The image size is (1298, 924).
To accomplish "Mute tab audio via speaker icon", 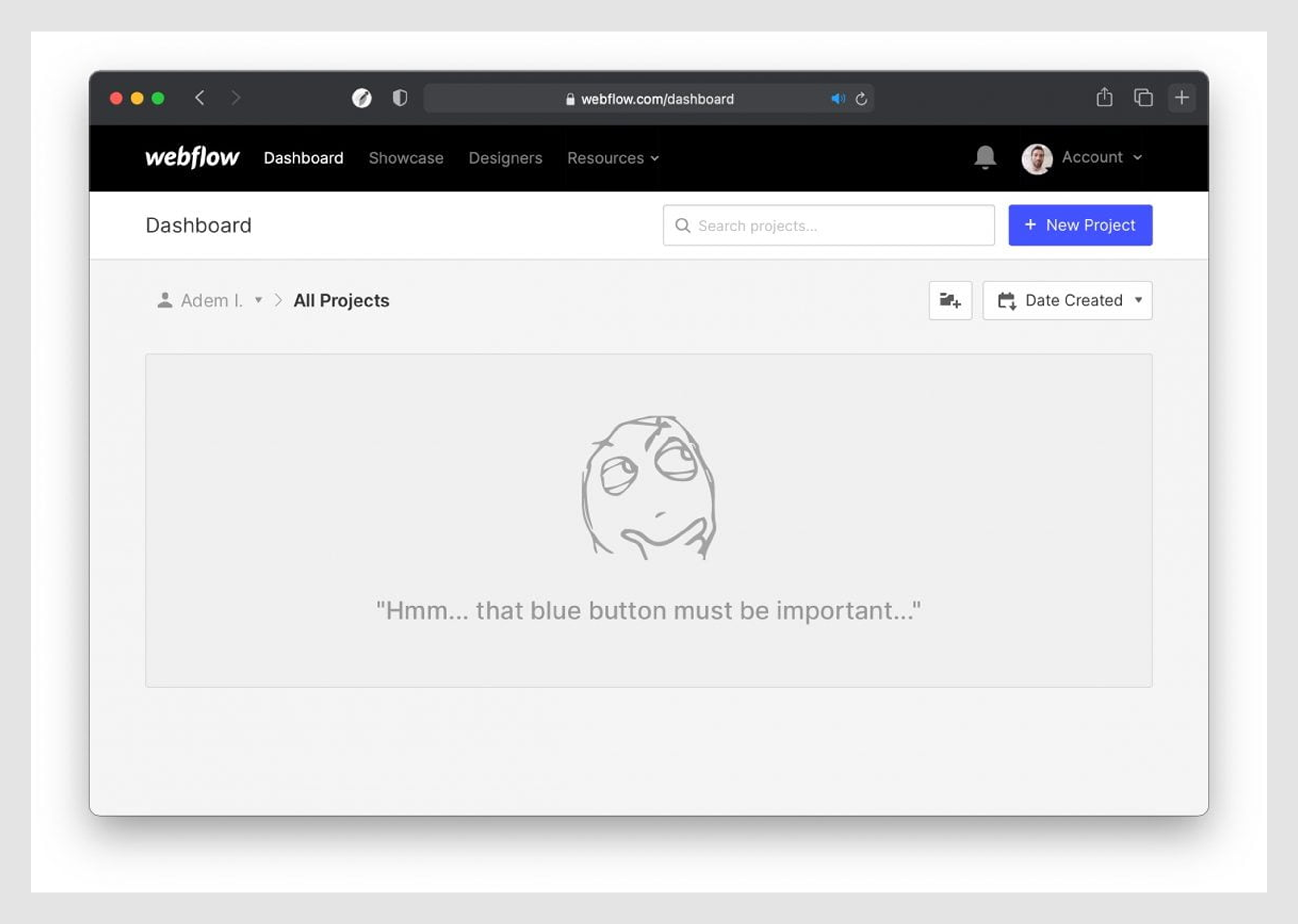I will (x=838, y=99).
